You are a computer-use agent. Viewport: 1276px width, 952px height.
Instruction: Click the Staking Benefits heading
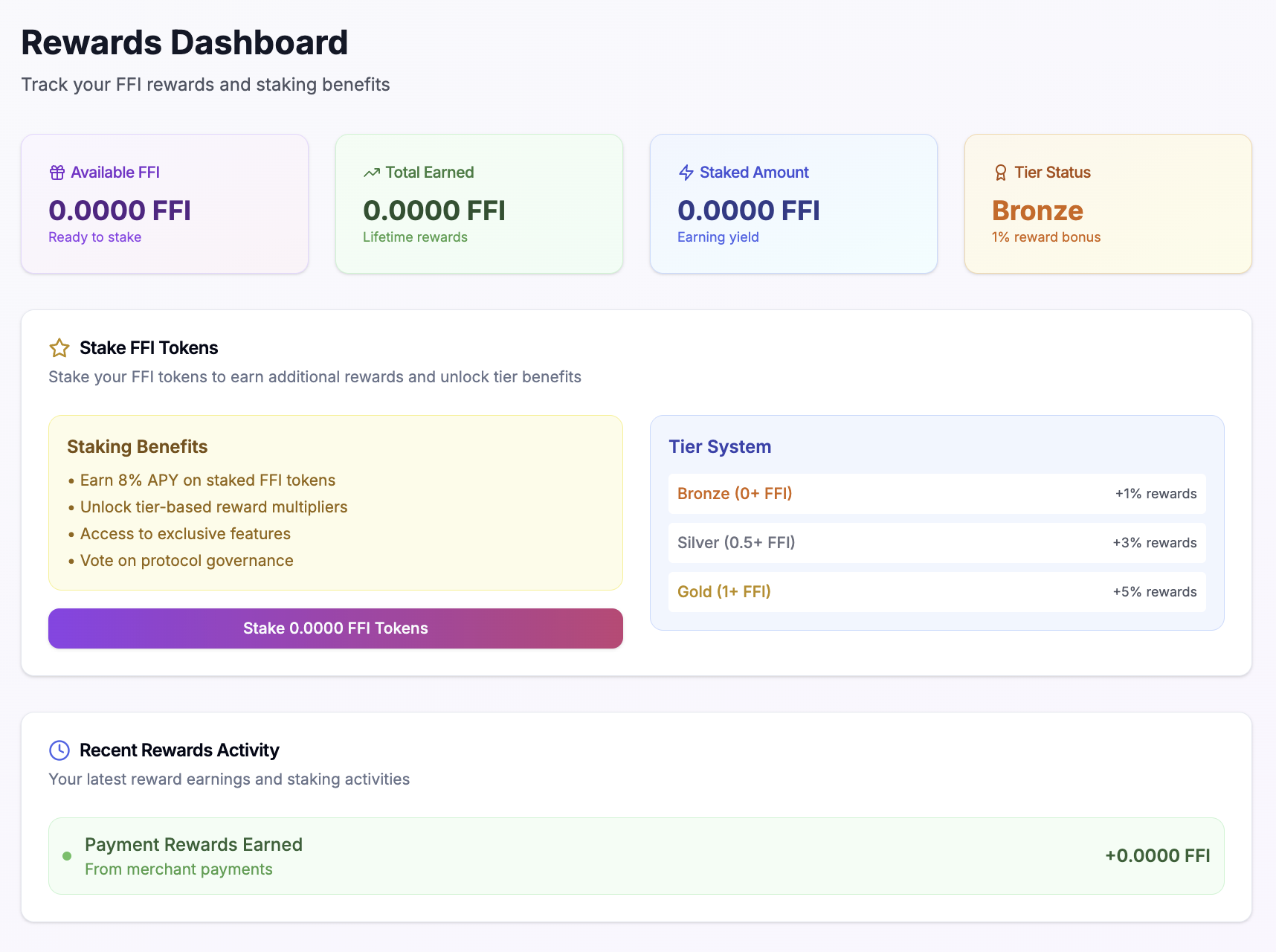(138, 447)
